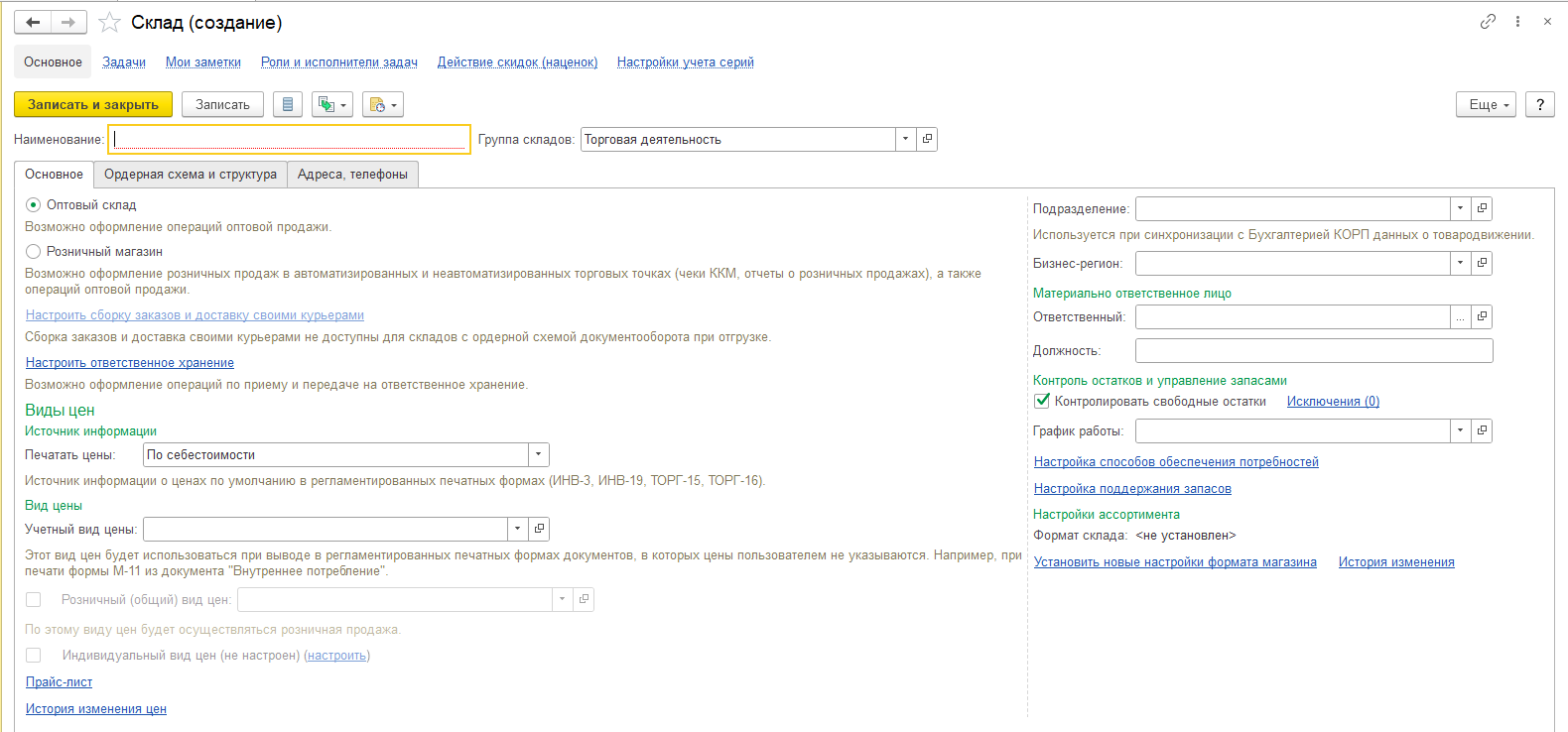Image resolution: width=1568 pixels, height=732 pixels.
Task: Open the Настроить ответственное хранение link
Action: pos(130,363)
